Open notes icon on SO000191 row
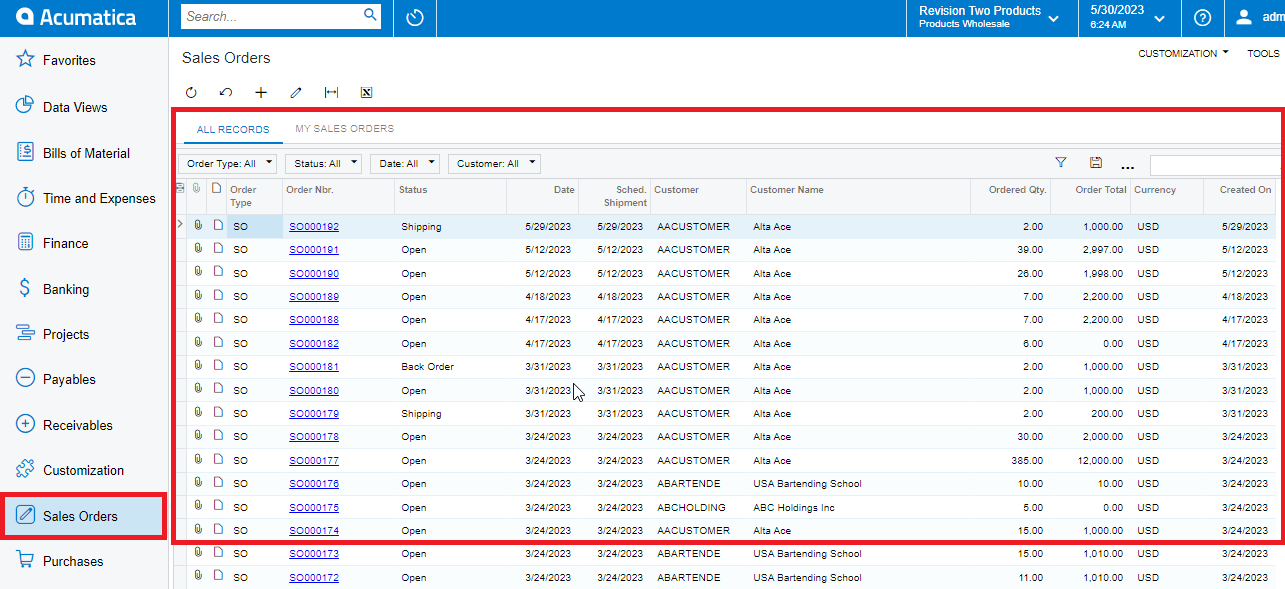Viewport: 1285px width, 589px height. (217, 249)
